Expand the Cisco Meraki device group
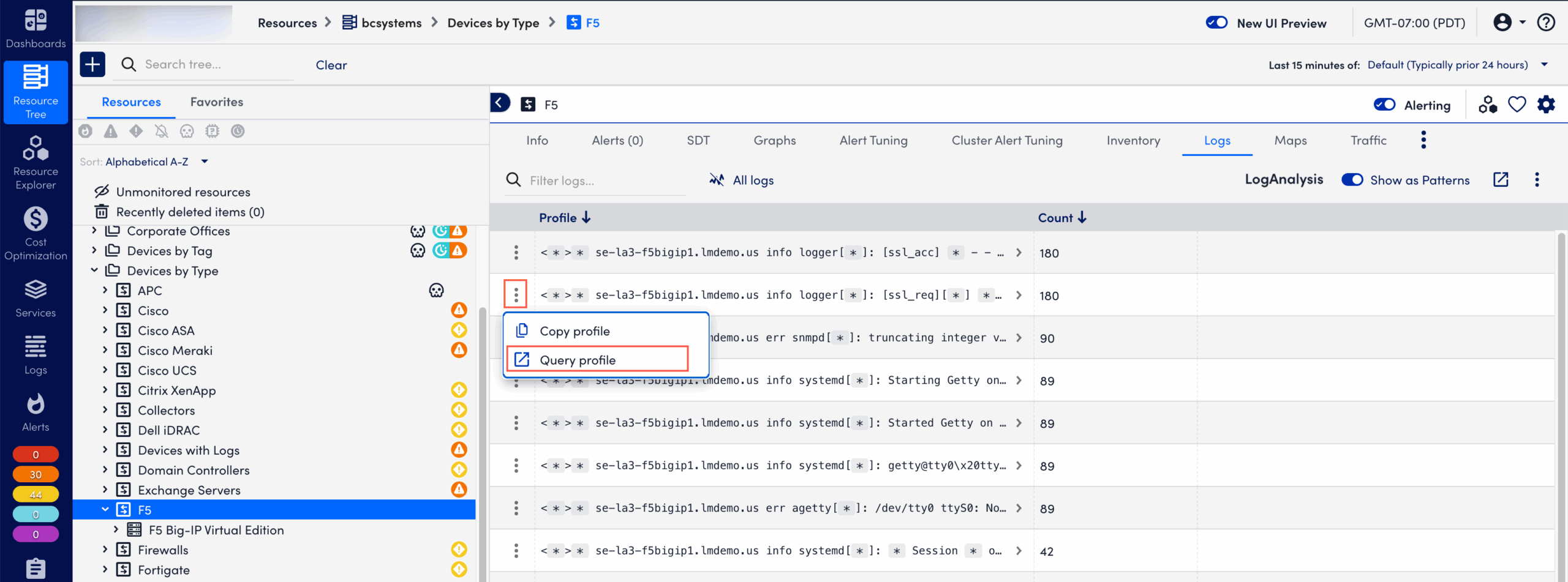Screen dimensions: 1568x582 tap(105, 350)
